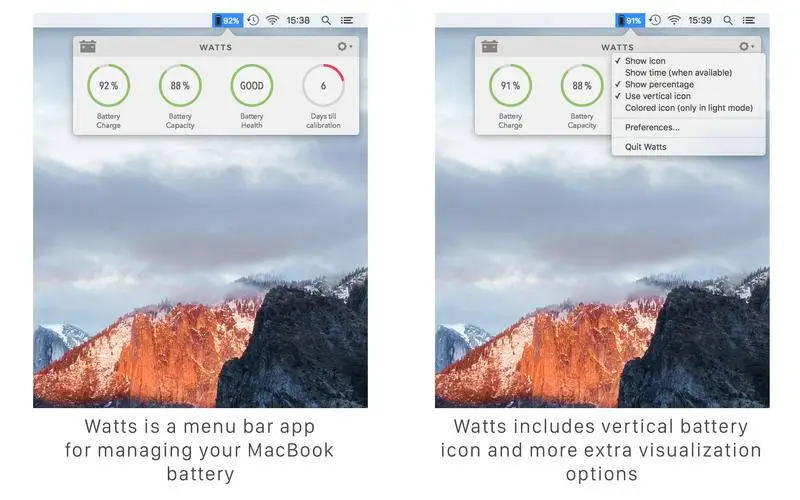The width and height of the screenshot is (800, 500).
Task: Click the 92 % Battery Charge gauge
Action: [x=109, y=86]
